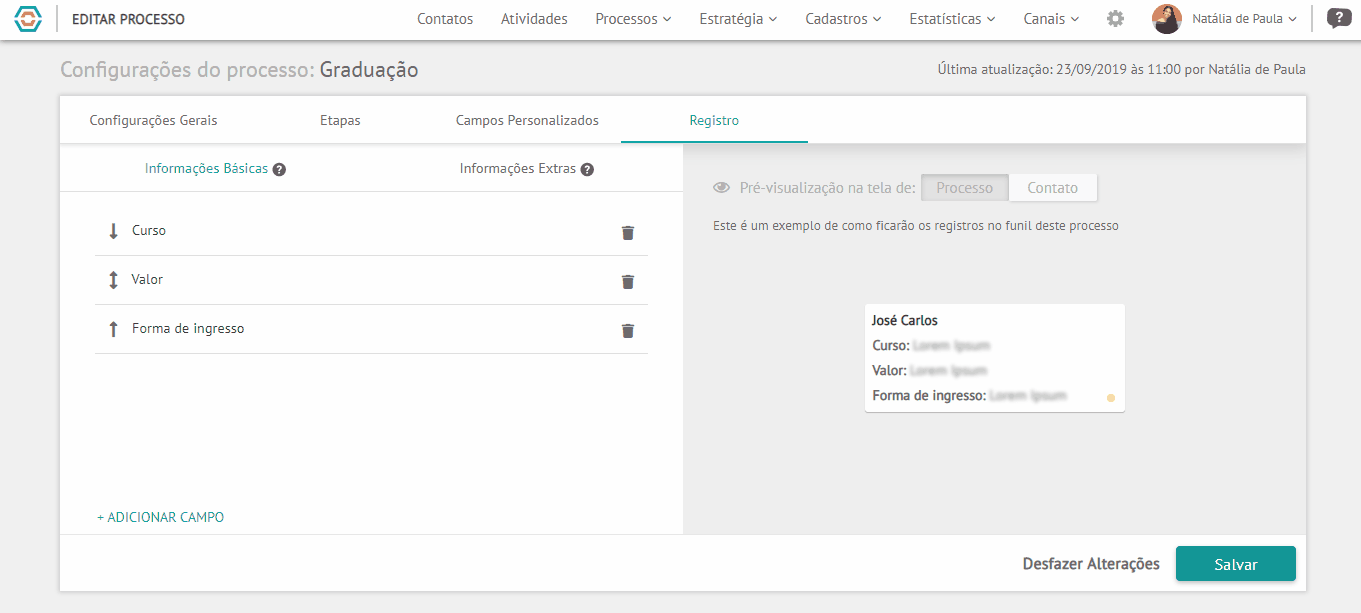The width and height of the screenshot is (1361, 613).
Task: Click the hexagon app logo
Action: tap(28, 19)
